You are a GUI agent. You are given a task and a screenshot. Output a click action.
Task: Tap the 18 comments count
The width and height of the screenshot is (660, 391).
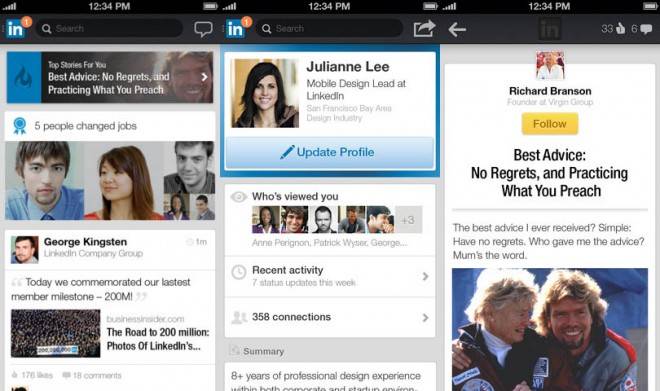coord(97,375)
